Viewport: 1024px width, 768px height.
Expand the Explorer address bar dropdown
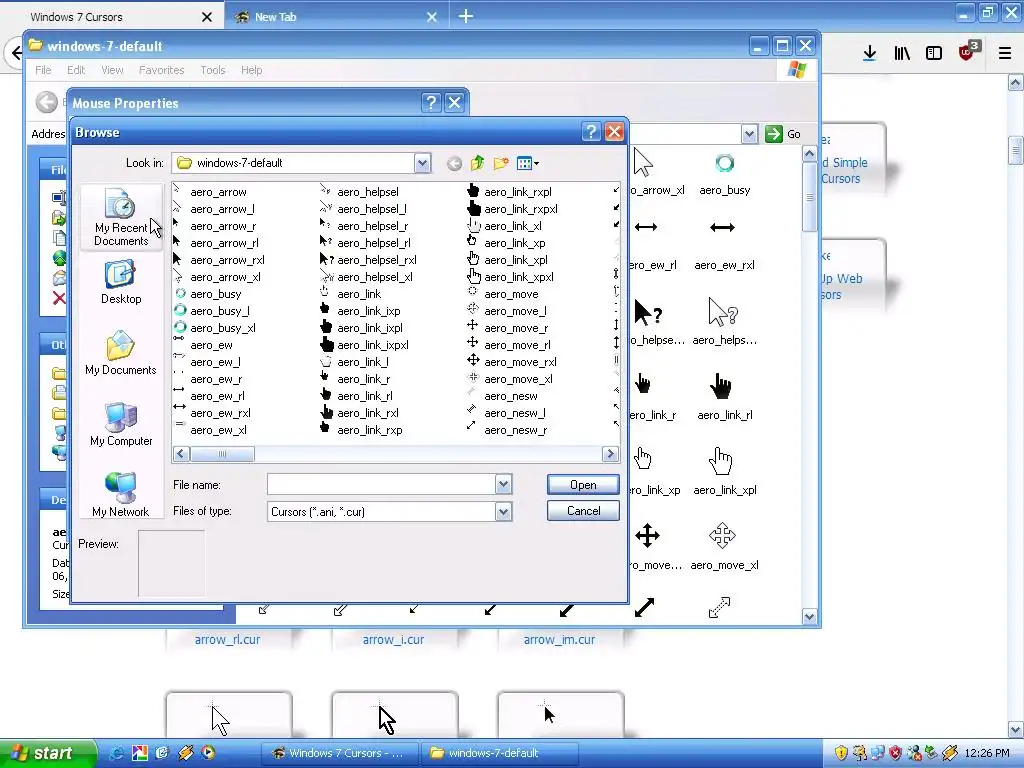[749, 134]
